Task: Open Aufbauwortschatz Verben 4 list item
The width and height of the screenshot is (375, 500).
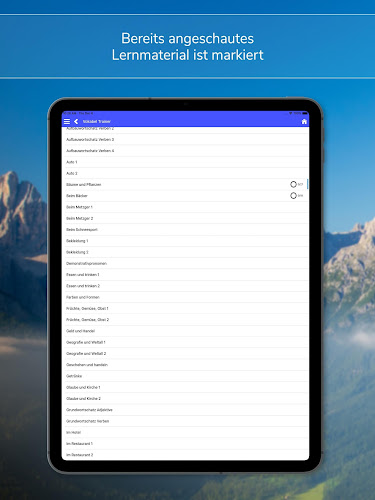Action: (x=185, y=151)
